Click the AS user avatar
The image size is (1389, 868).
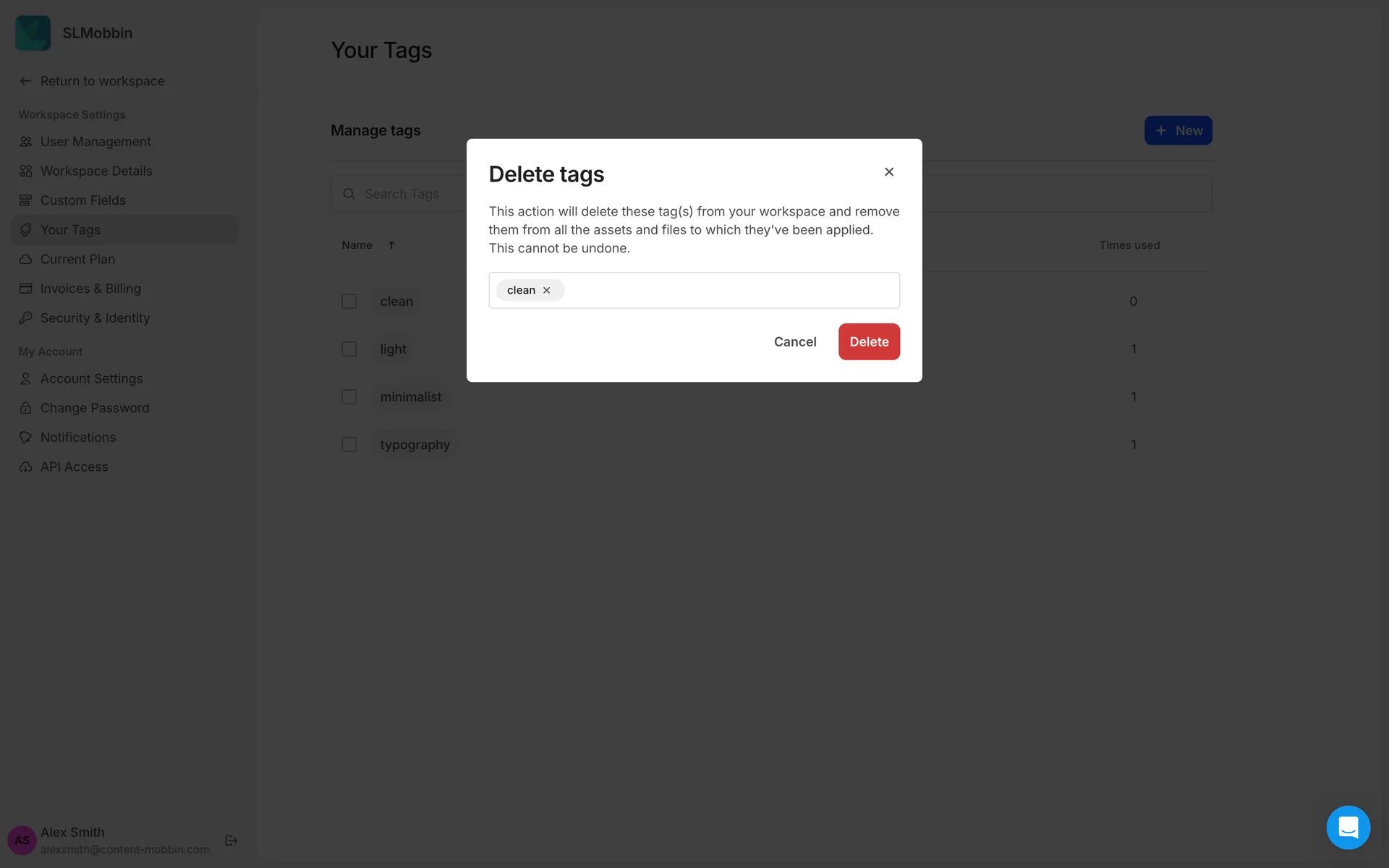pos(22,840)
